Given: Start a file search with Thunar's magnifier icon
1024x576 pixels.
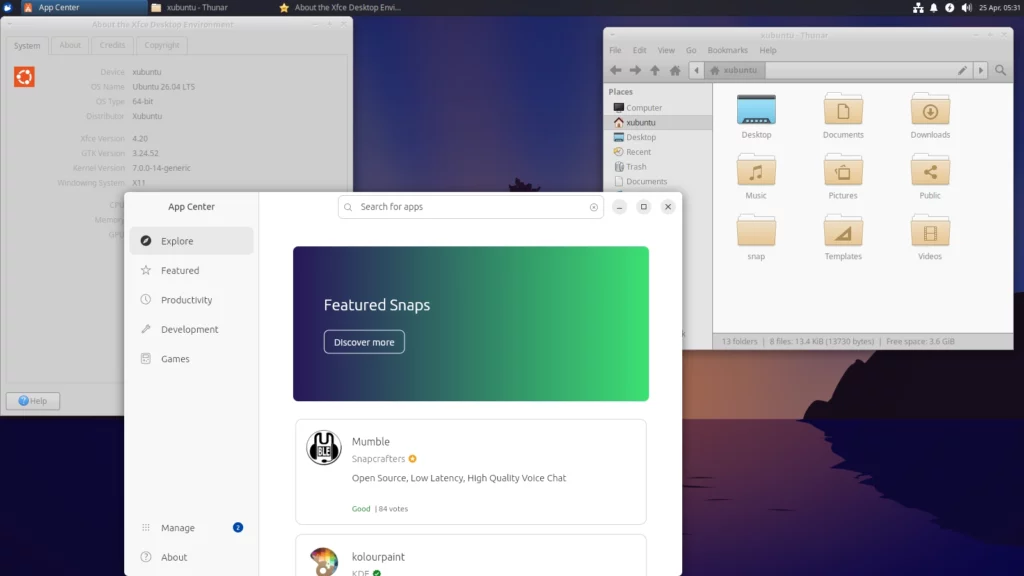Looking at the screenshot, I should coord(1000,70).
